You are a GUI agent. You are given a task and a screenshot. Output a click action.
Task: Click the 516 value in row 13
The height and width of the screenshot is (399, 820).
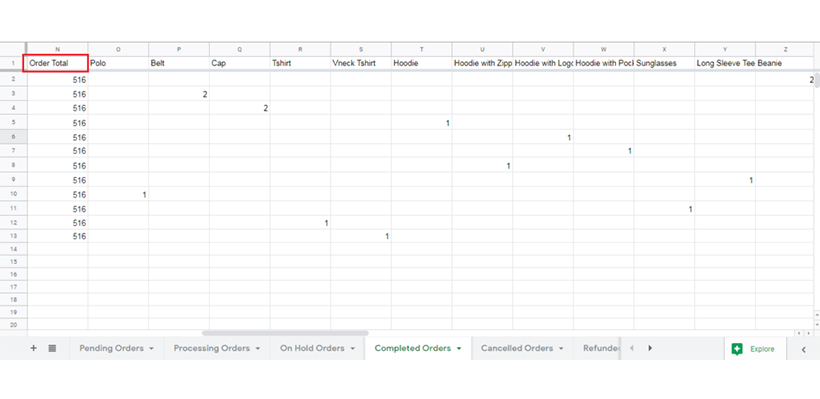click(79, 236)
